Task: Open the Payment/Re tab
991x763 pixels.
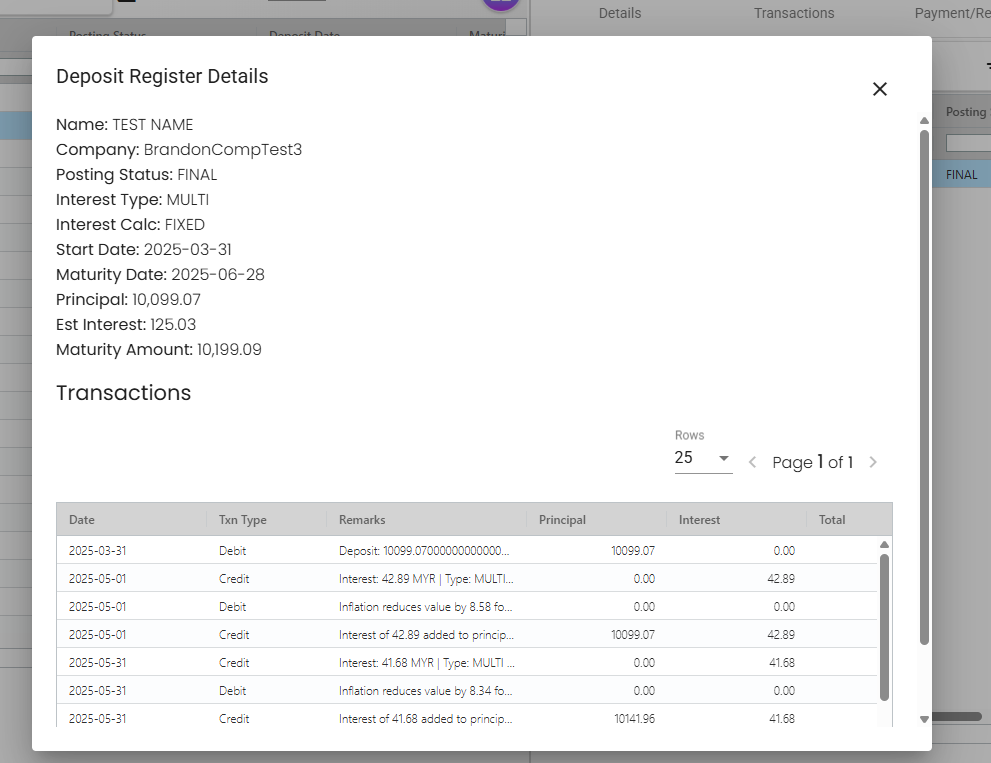Action: [x=948, y=13]
